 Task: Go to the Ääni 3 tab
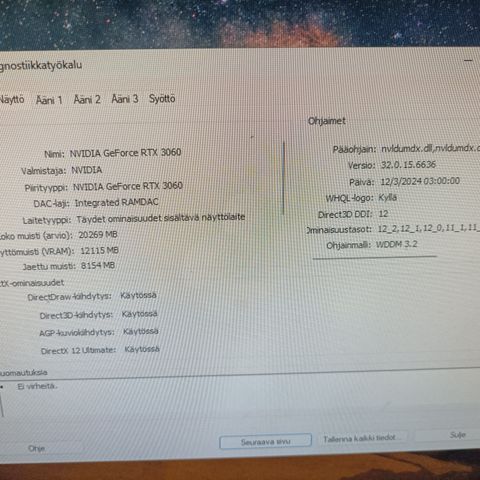tap(125, 99)
